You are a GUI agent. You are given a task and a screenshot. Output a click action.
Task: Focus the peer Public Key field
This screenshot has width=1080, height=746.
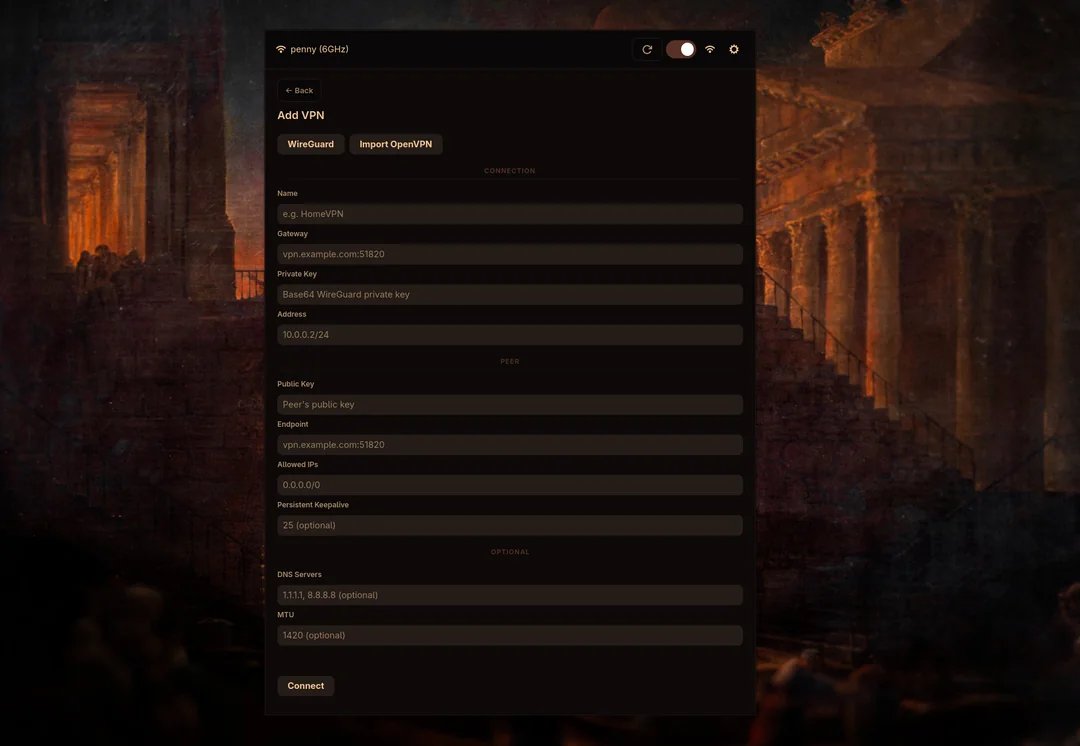(510, 404)
